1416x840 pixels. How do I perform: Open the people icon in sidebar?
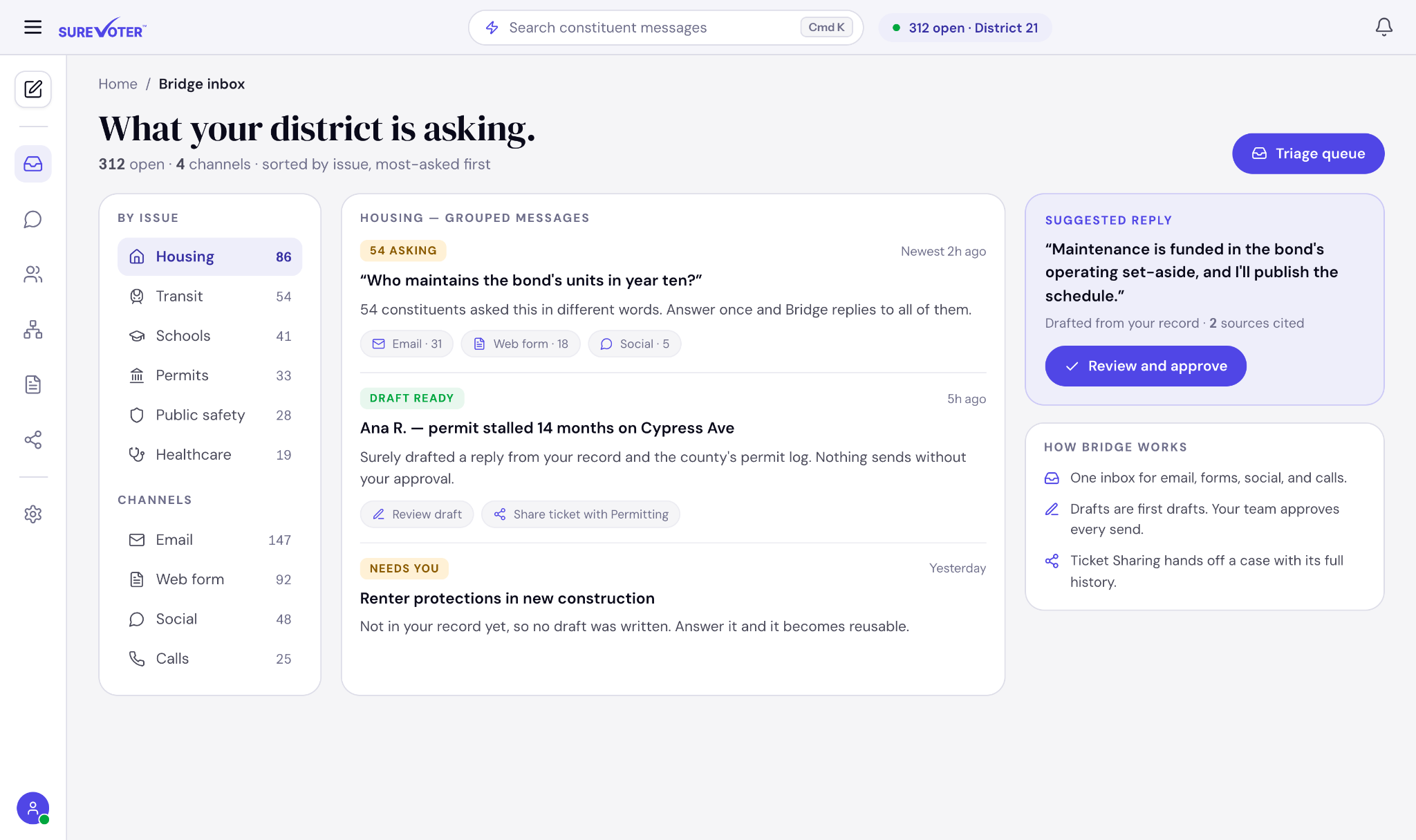point(33,274)
